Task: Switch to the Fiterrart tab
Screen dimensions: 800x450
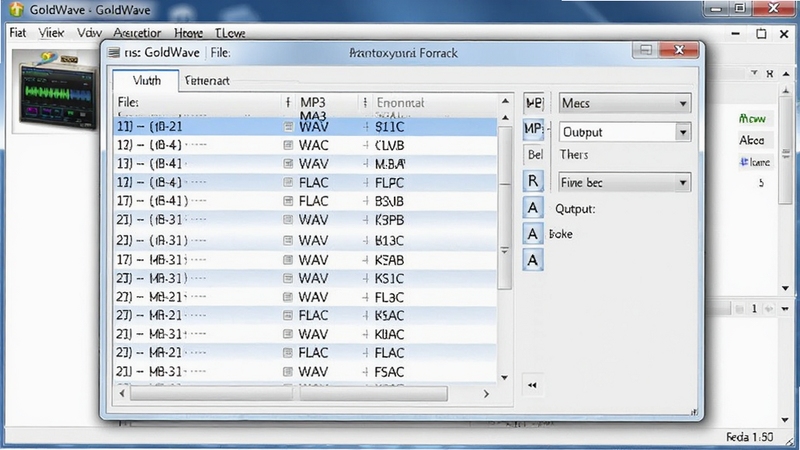Action: 207,81
